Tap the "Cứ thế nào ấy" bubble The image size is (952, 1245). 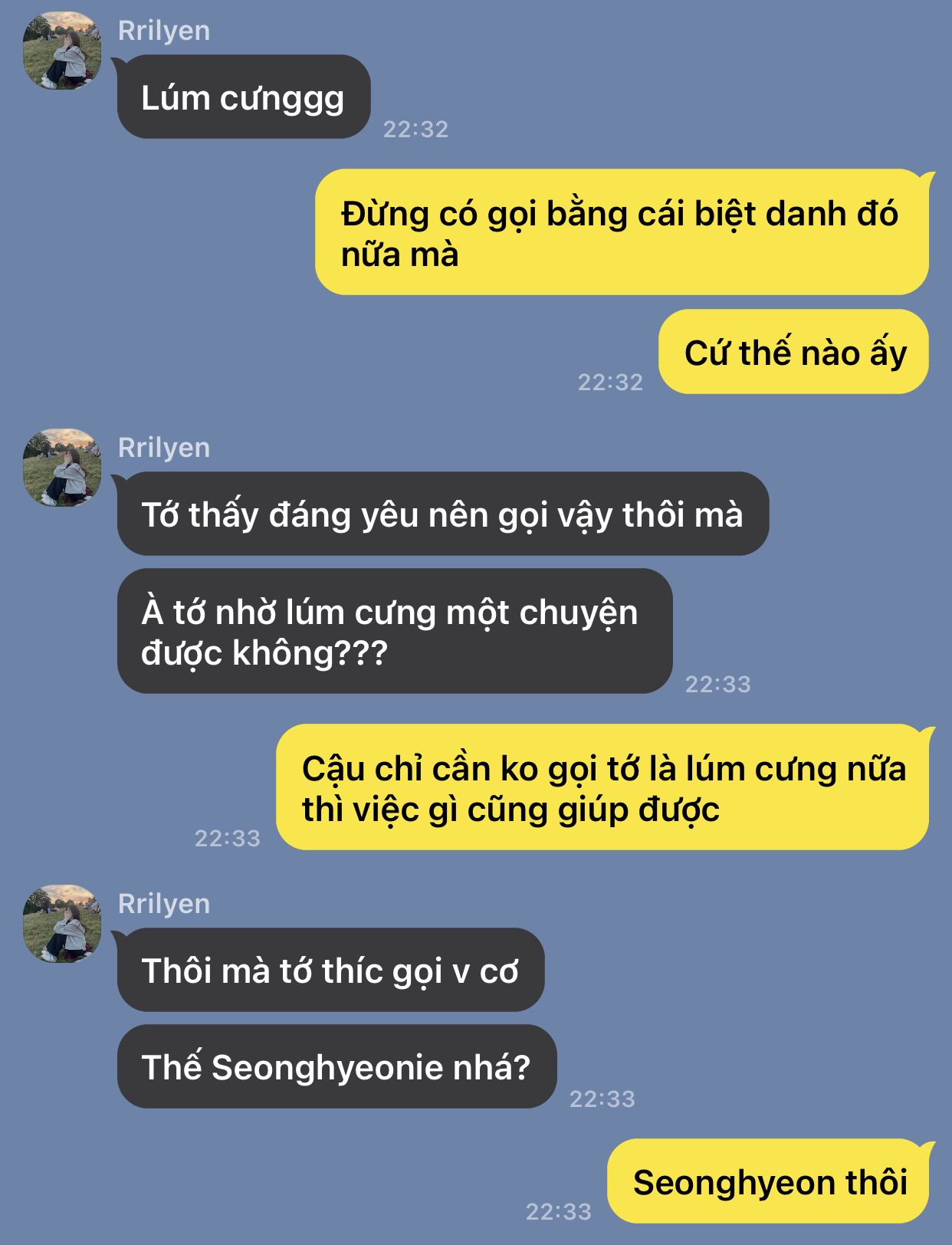(x=793, y=352)
